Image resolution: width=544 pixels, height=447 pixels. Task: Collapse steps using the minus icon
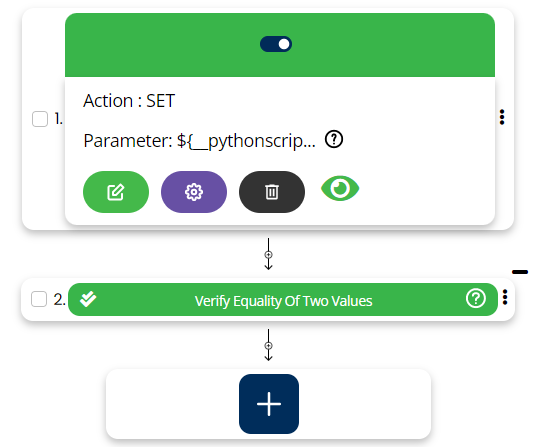(520, 272)
